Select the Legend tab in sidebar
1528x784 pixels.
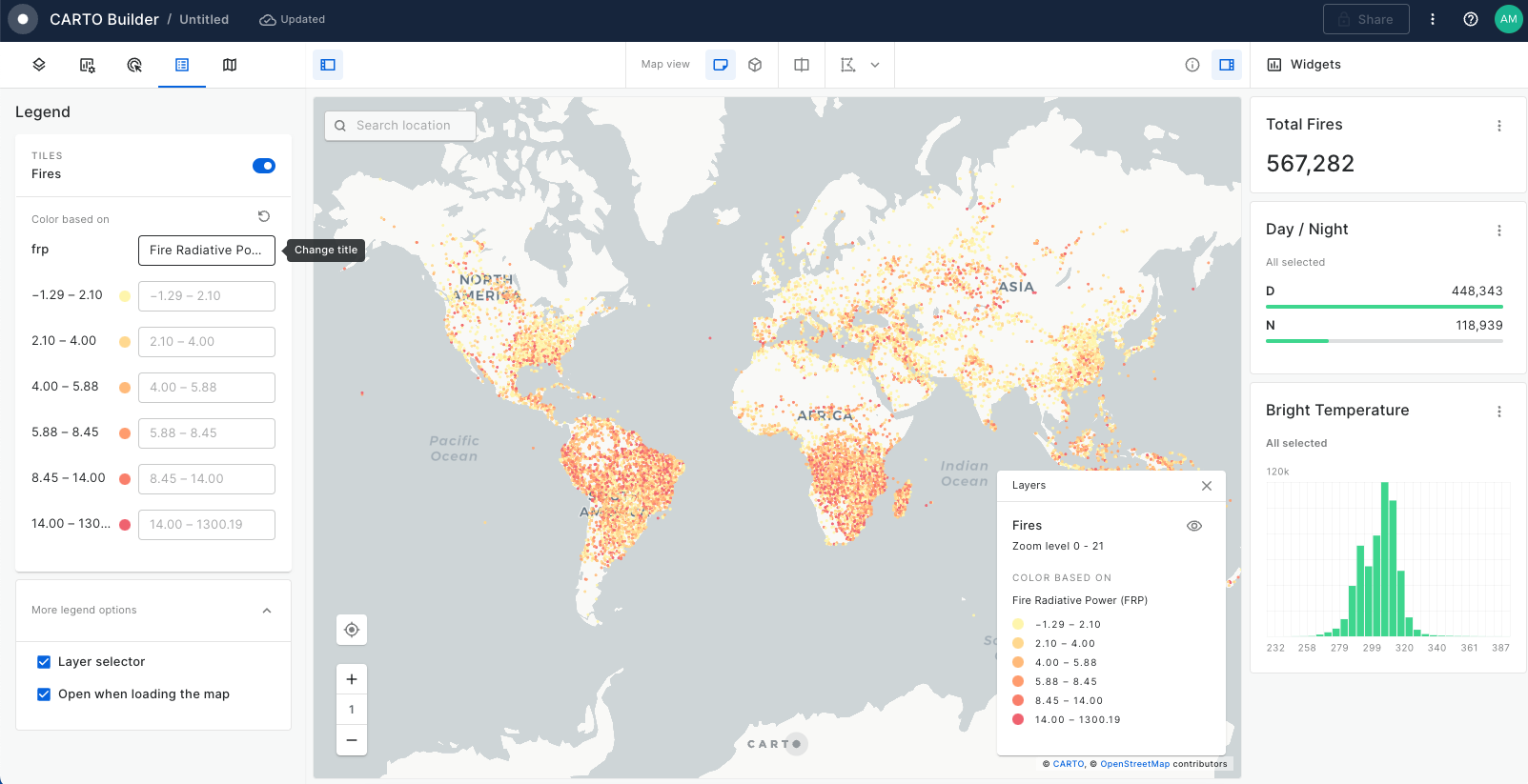[x=182, y=65]
